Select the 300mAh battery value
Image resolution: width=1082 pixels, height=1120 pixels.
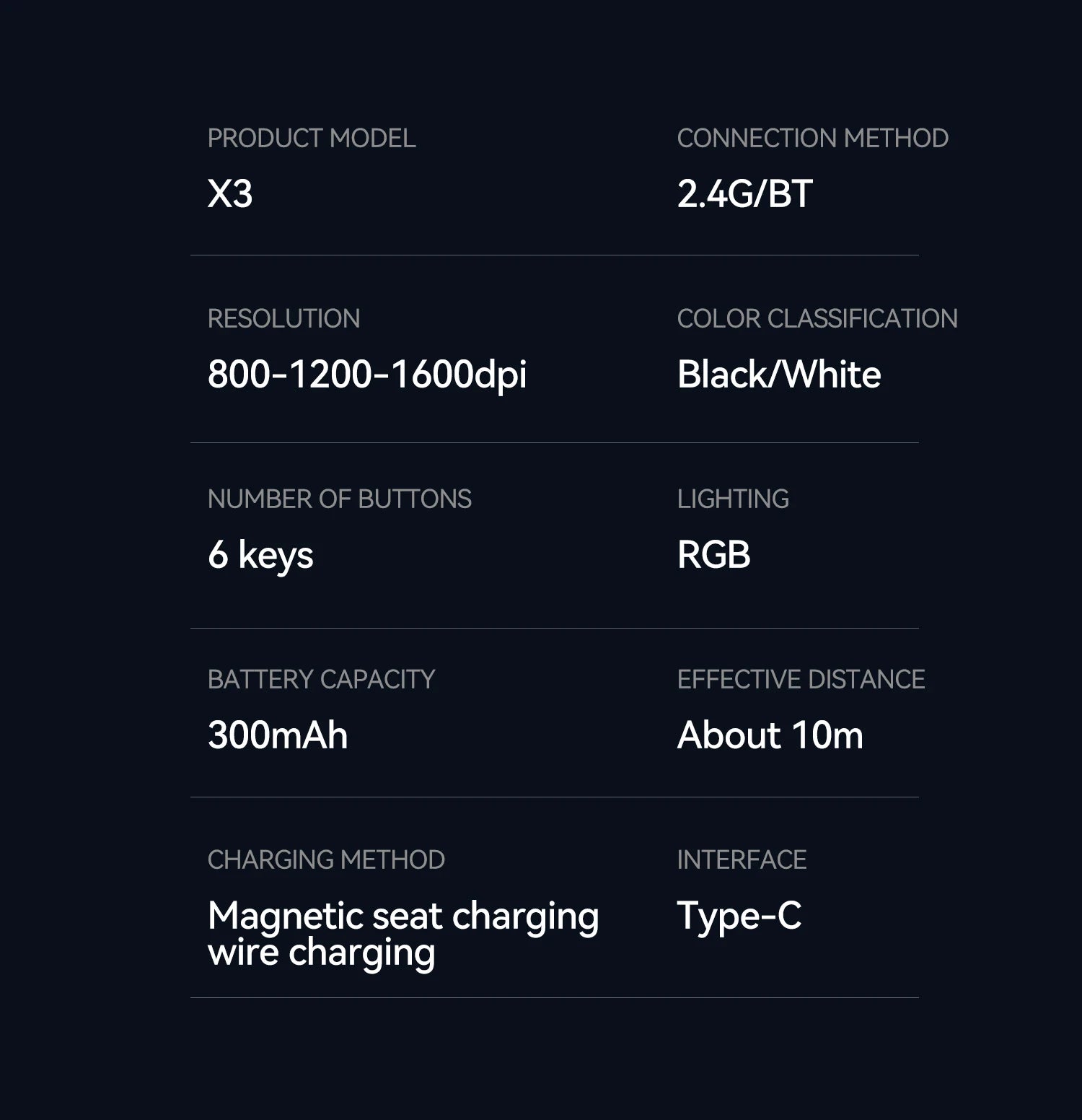click(277, 735)
